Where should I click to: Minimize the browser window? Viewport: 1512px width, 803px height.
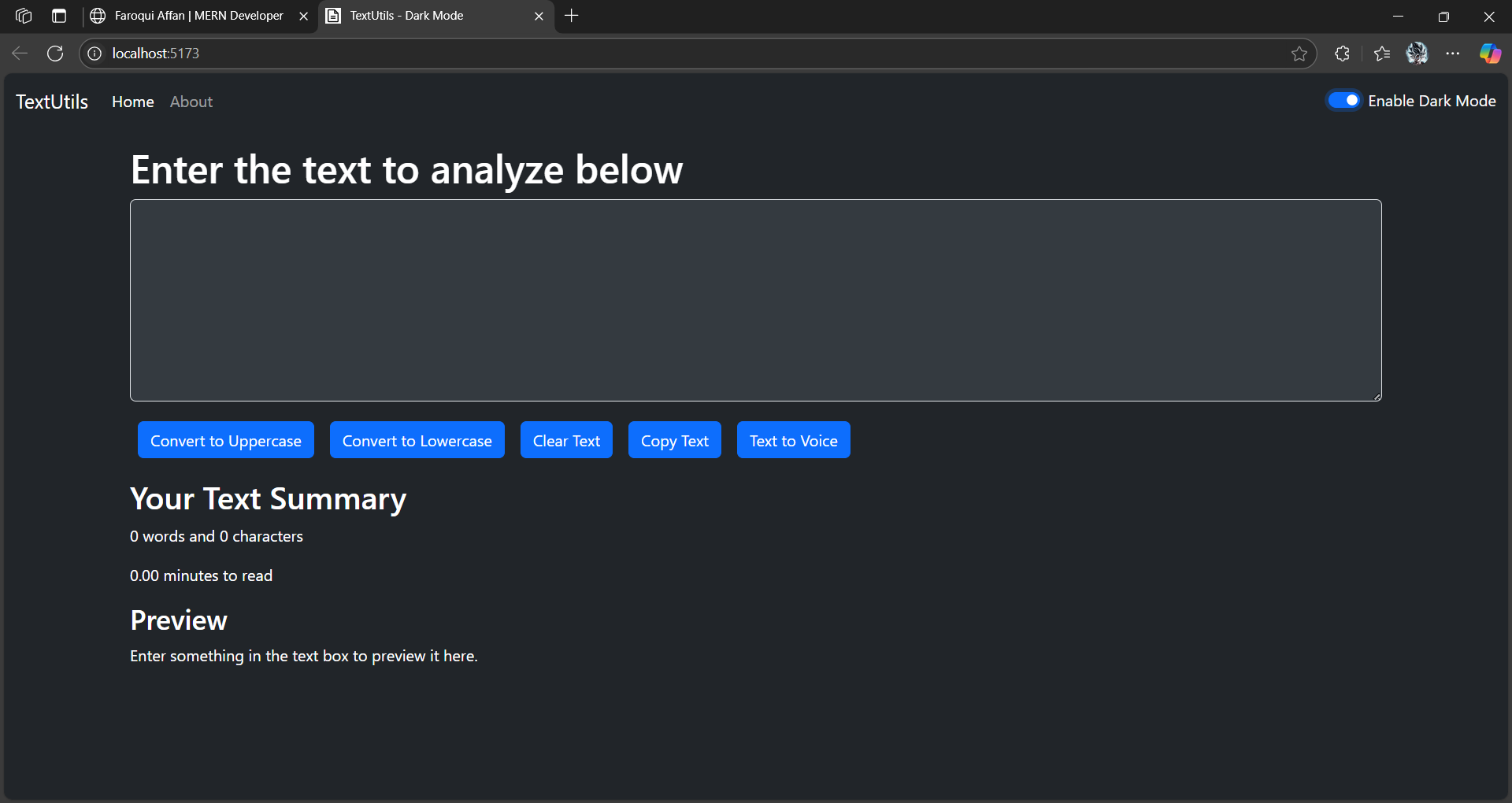[1399, 16]
